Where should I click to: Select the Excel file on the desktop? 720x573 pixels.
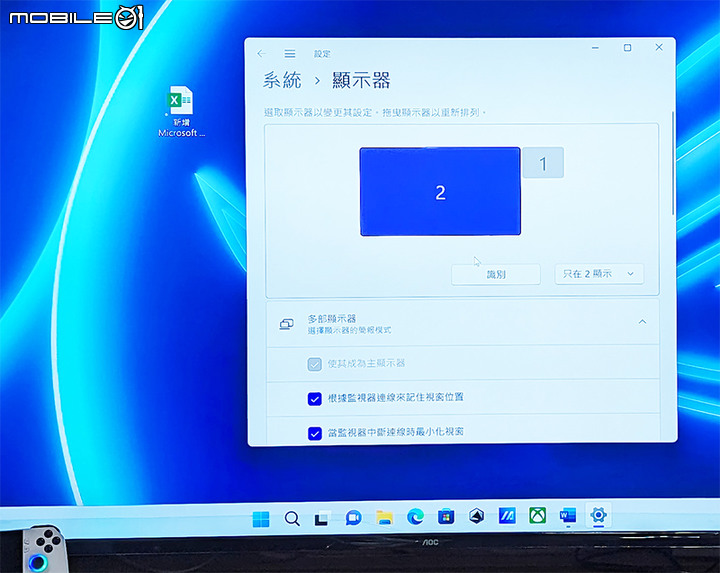pyautogui.click(x=181, y=112)
